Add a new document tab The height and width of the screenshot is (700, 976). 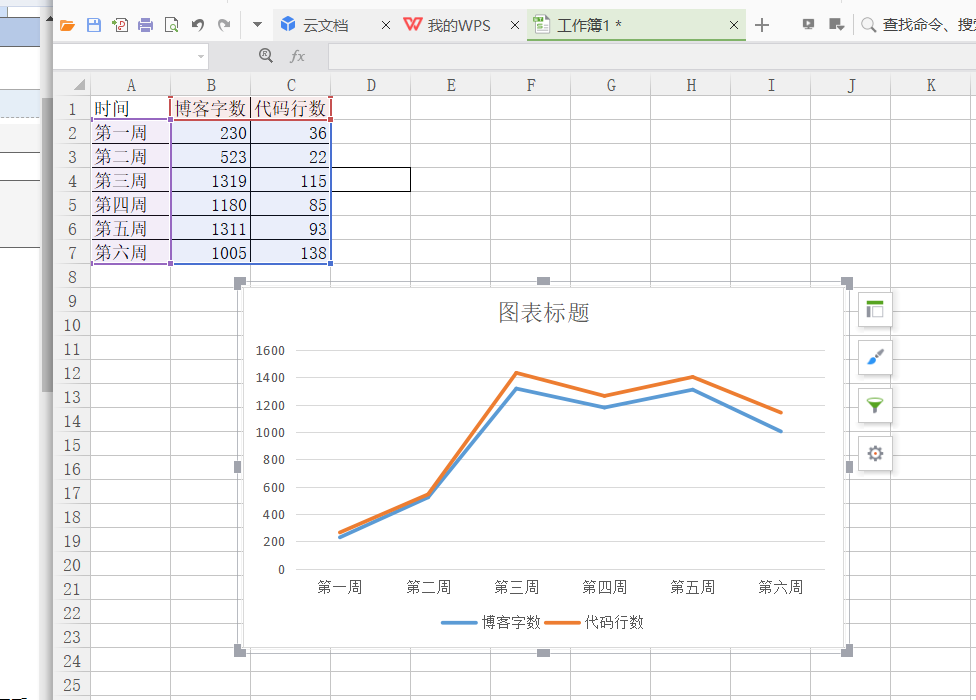[762, 25]
